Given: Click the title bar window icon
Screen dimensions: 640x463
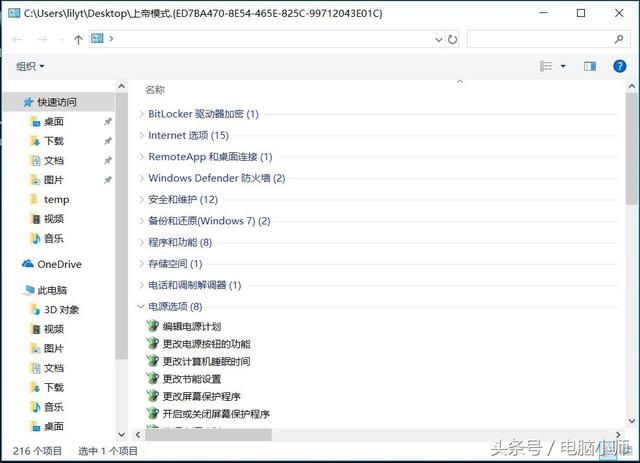Looking at the screenshot, I should click(13, 13).
